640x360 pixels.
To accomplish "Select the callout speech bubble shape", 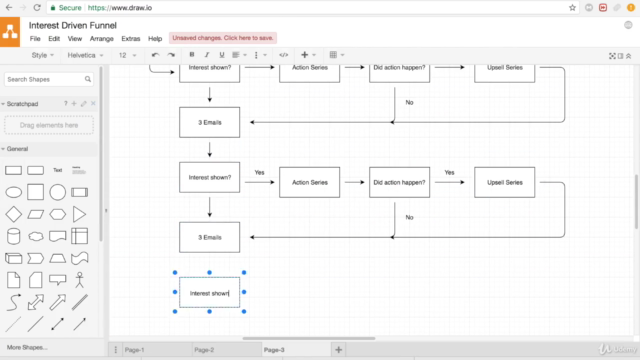I will click(x=58, y=280).
